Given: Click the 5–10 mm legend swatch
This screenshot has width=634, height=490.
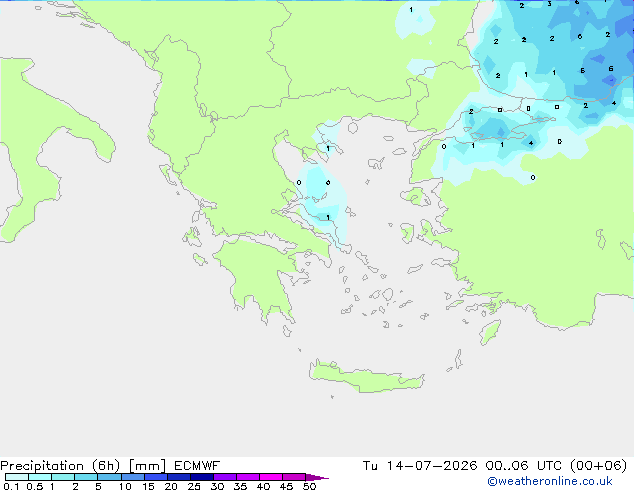Looking at the screenshot, I should tap(109, 477).
